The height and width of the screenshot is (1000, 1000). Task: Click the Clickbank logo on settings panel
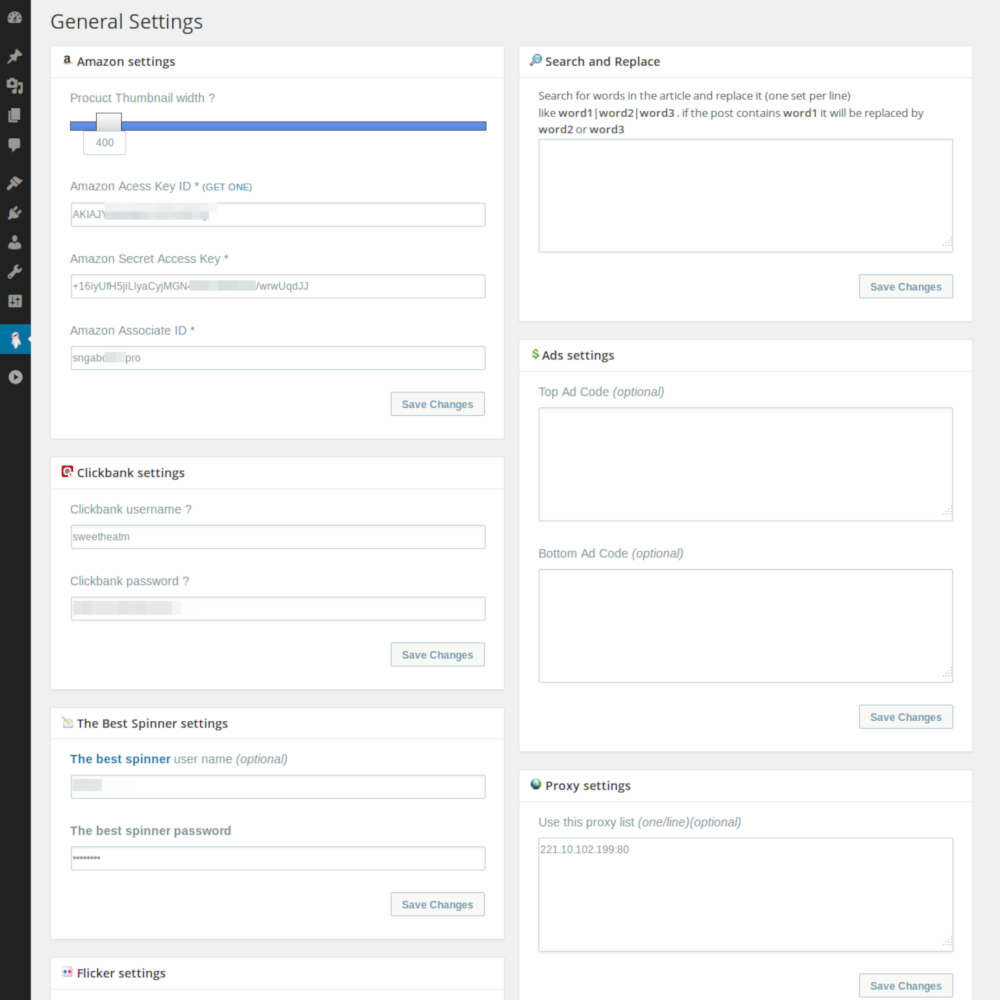coord(67,470)
